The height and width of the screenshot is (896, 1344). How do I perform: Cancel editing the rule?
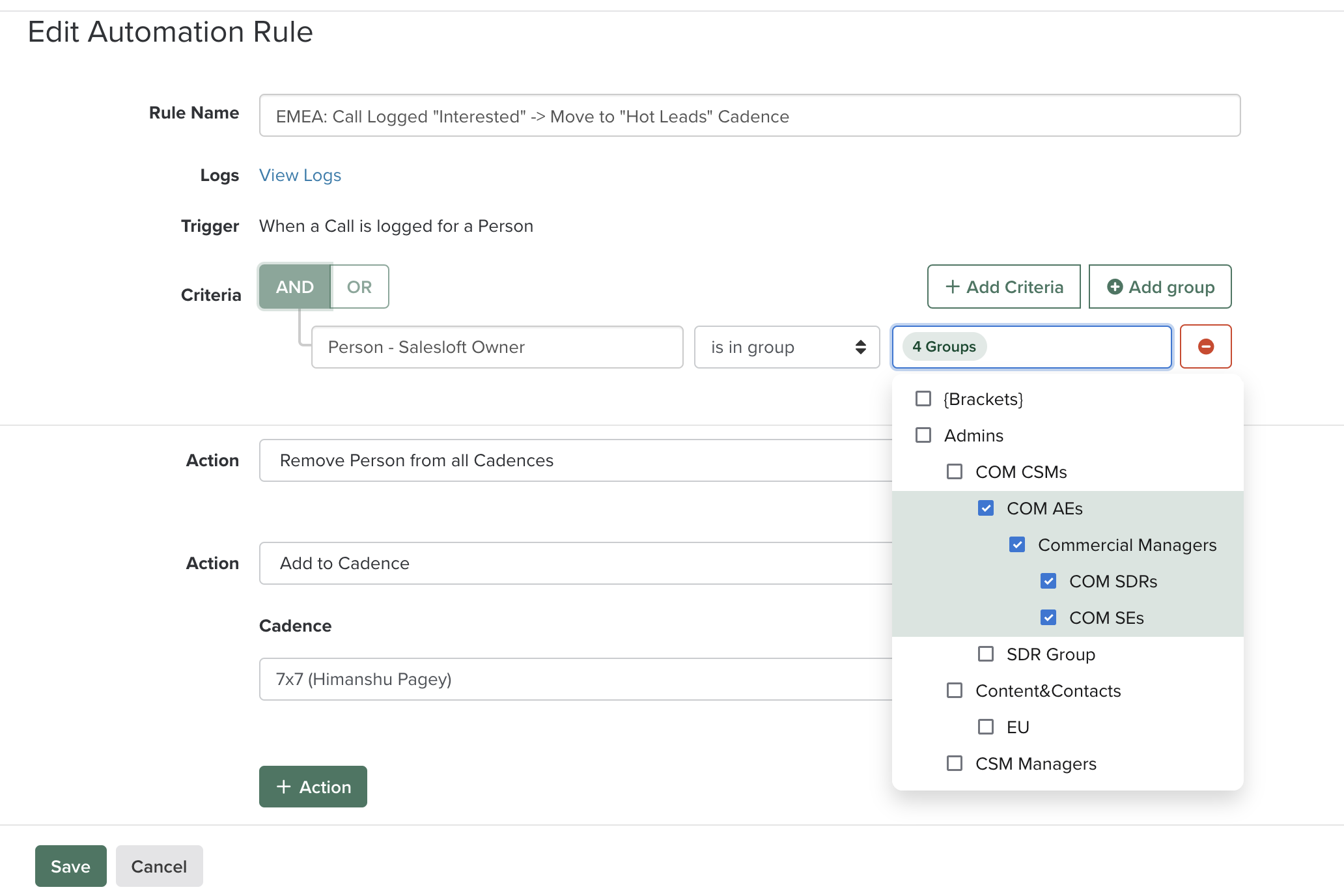[x=159, y=866]
